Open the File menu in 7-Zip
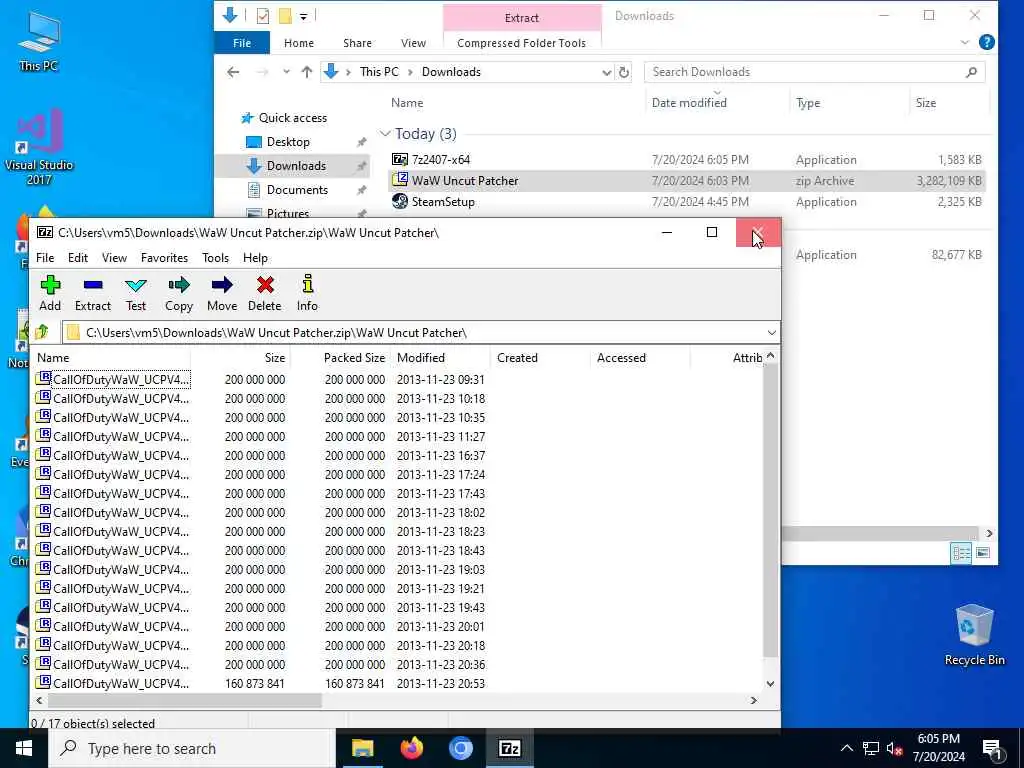The height and width of the screenshot is (768, 1024). [x=45, y=258]
